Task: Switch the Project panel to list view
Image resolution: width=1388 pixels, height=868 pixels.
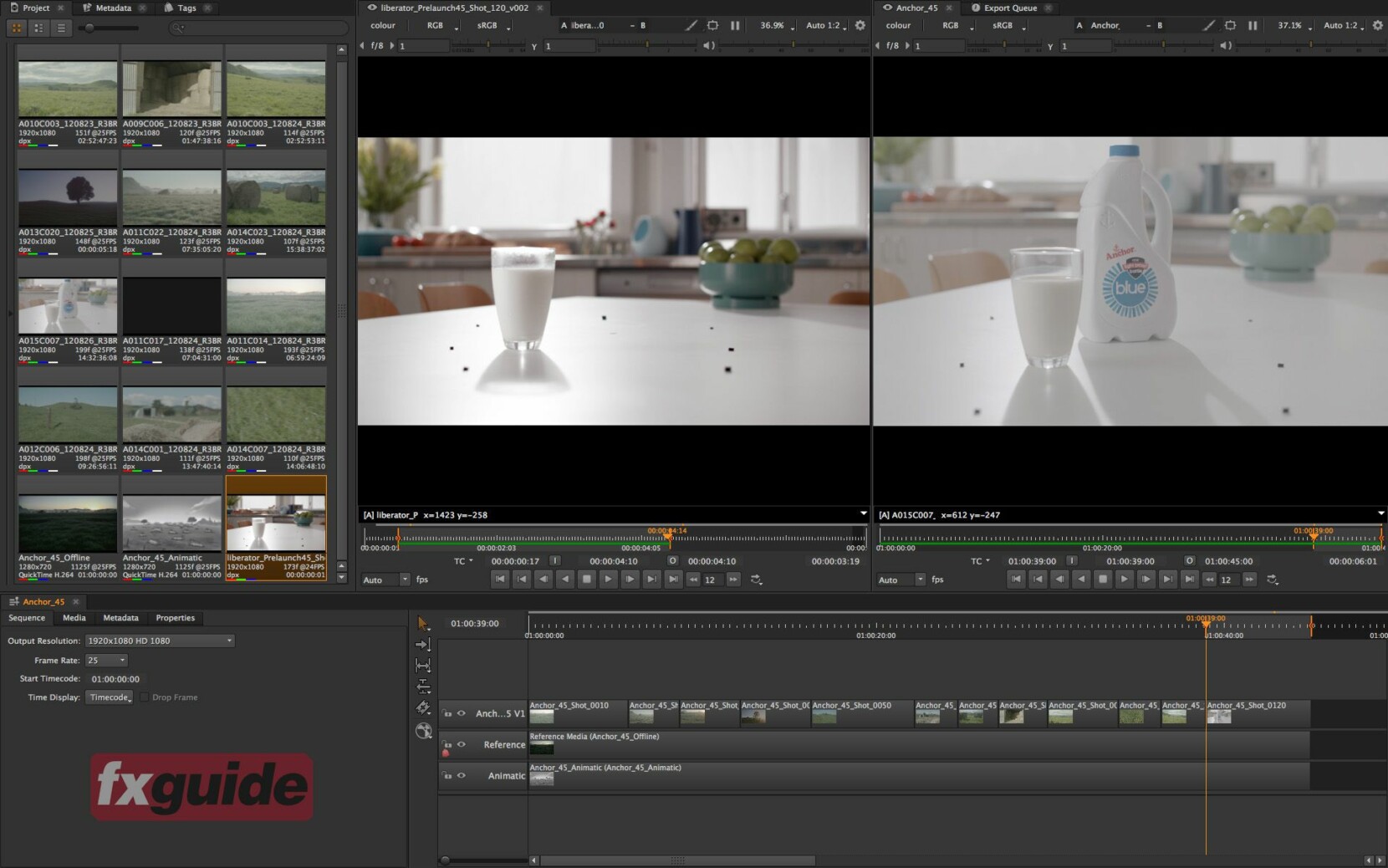Action: pyautogui.click(x=60, y=28)
